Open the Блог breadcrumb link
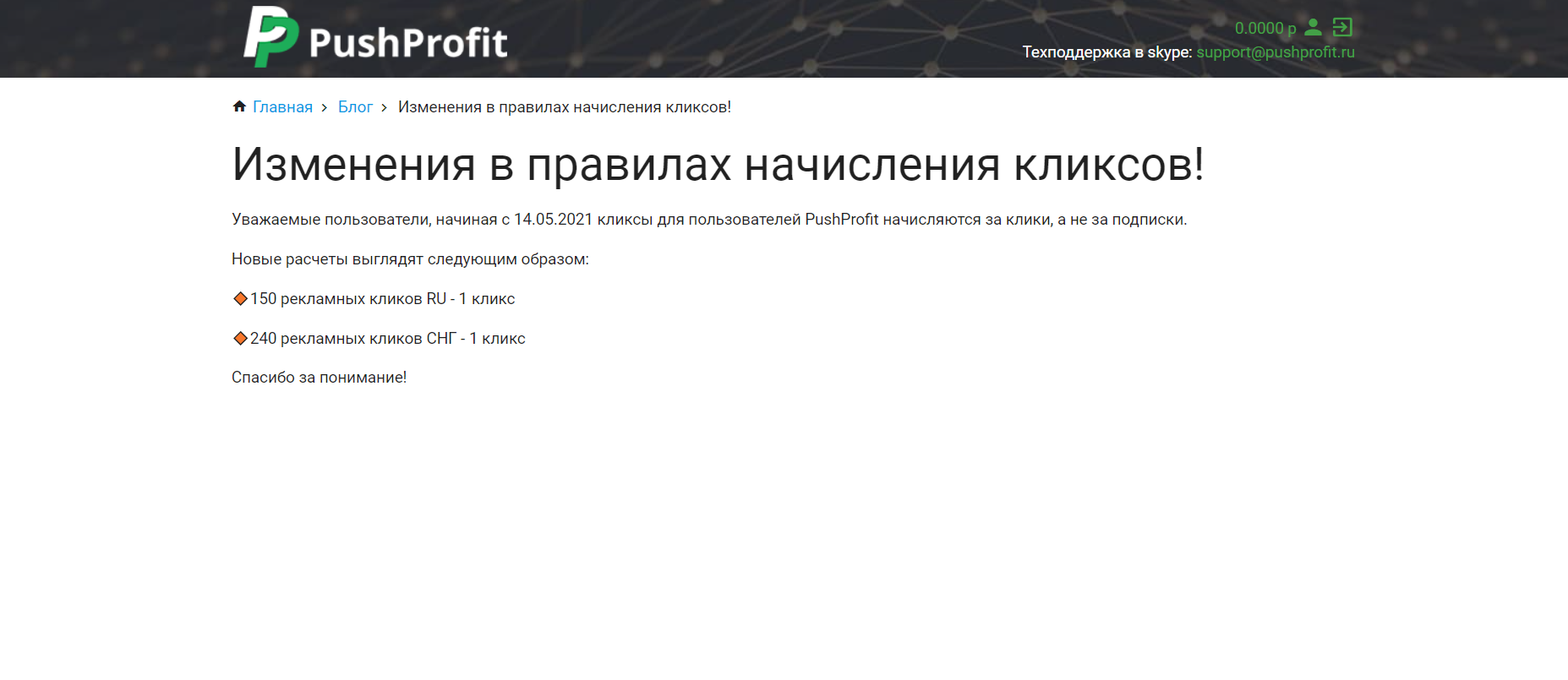Image resolution: width=1568 pixels, height=680 pixels. tap(355, 107)
